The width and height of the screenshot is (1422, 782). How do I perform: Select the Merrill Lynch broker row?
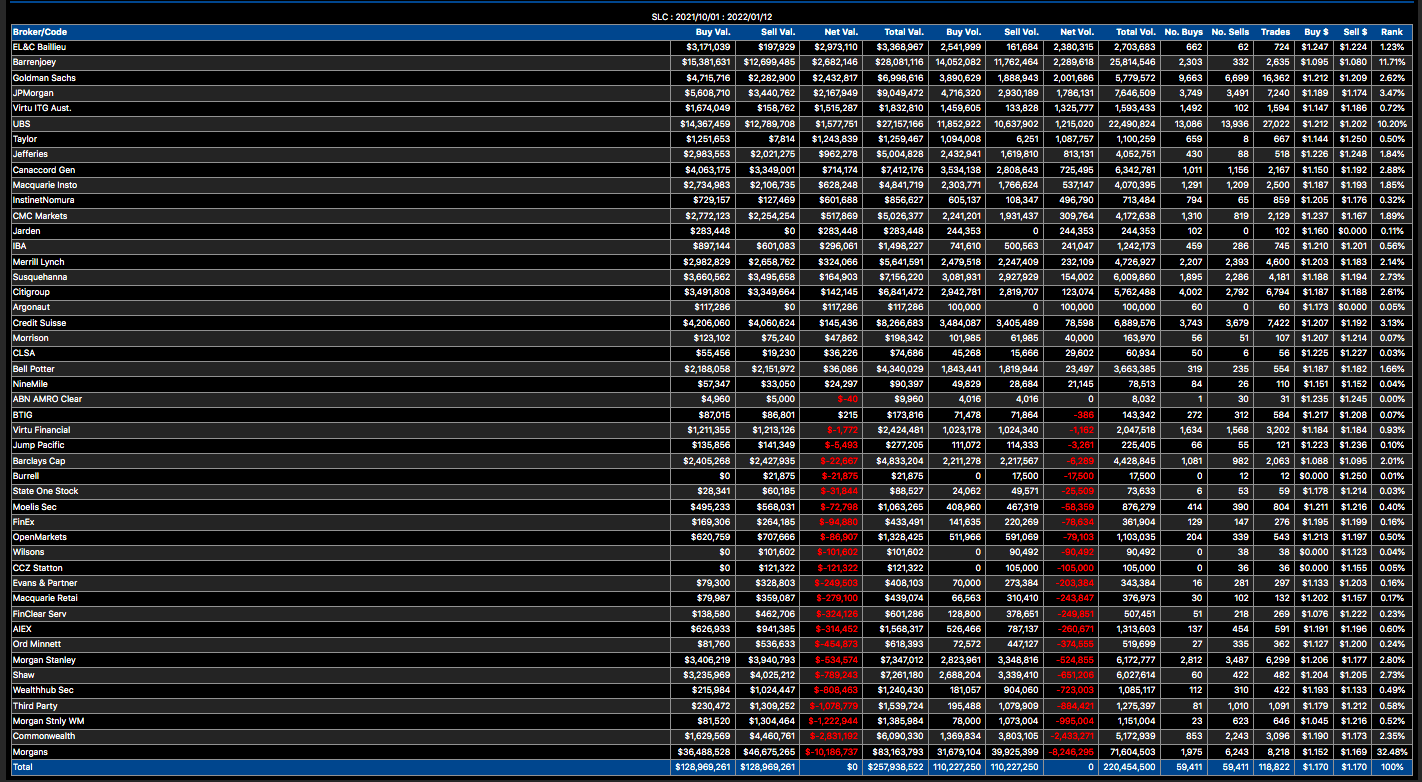pos(709,261)
